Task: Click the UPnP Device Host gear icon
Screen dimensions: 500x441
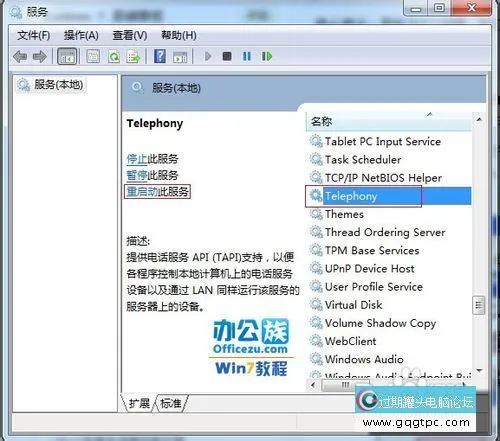Action: coord(316,268)
